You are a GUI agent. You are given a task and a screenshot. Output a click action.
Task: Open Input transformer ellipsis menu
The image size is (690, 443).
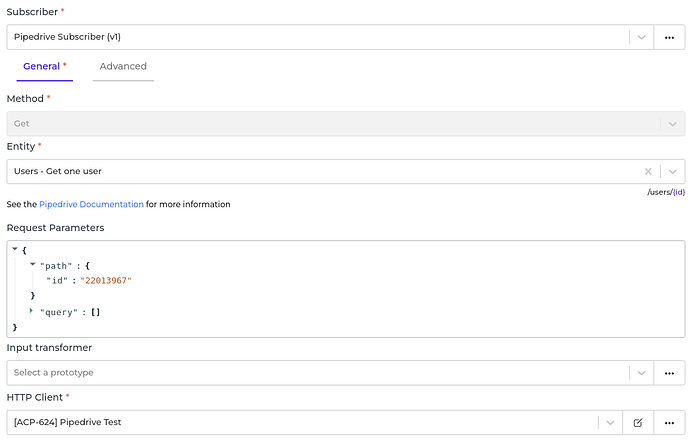(669, 373)
